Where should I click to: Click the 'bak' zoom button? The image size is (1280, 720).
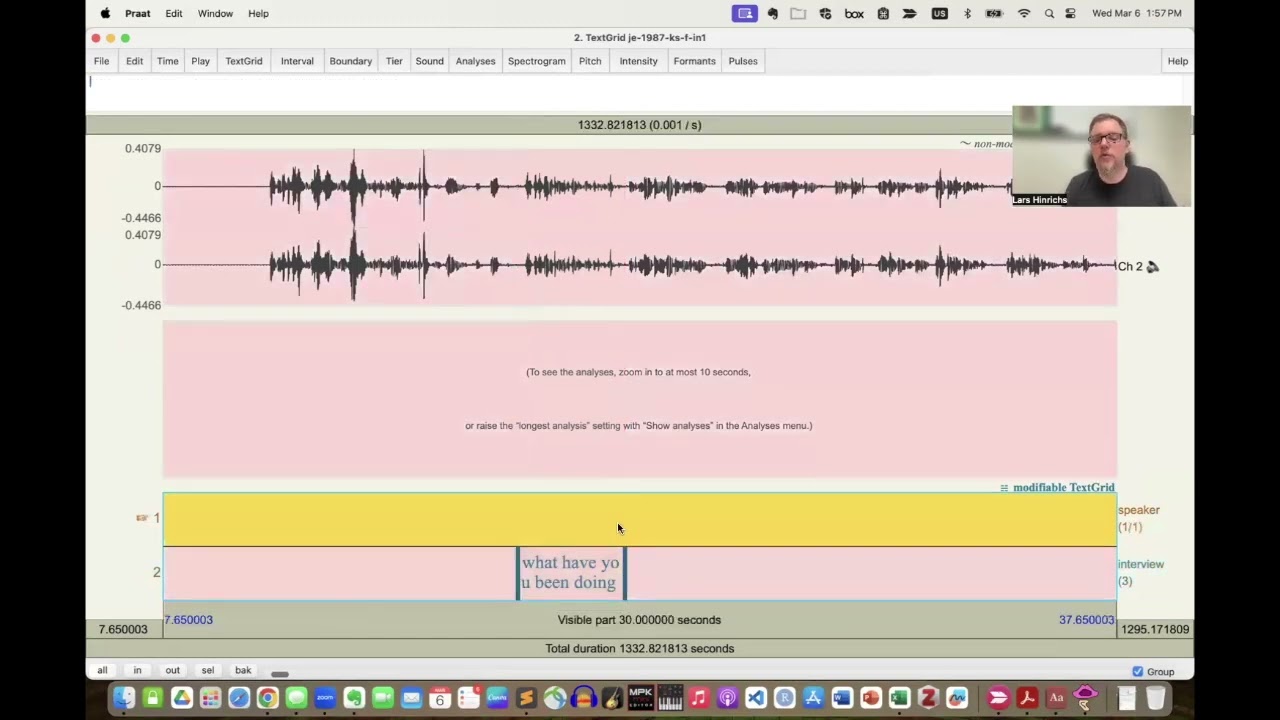coord(243,670)
